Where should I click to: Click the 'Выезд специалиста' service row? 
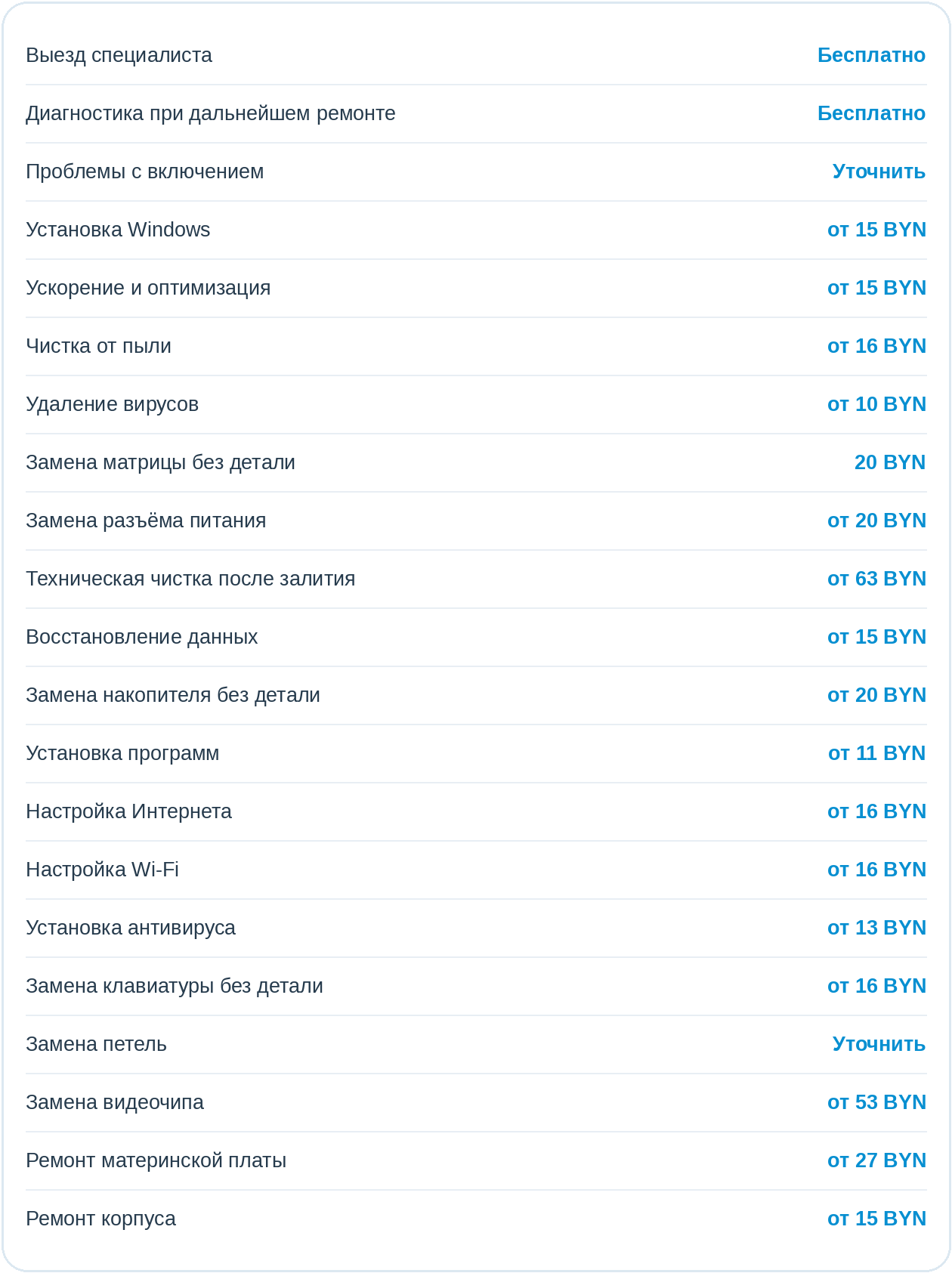pyautogui.click(x=476, y=56)
